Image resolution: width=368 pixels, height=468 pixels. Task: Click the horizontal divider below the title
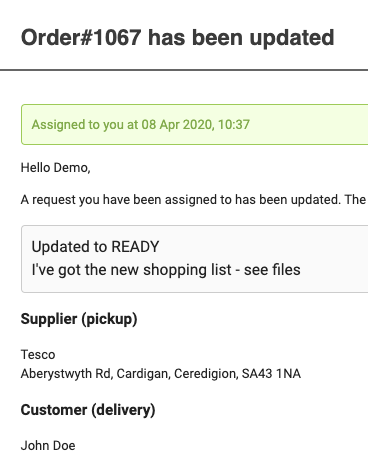[184, 70]
